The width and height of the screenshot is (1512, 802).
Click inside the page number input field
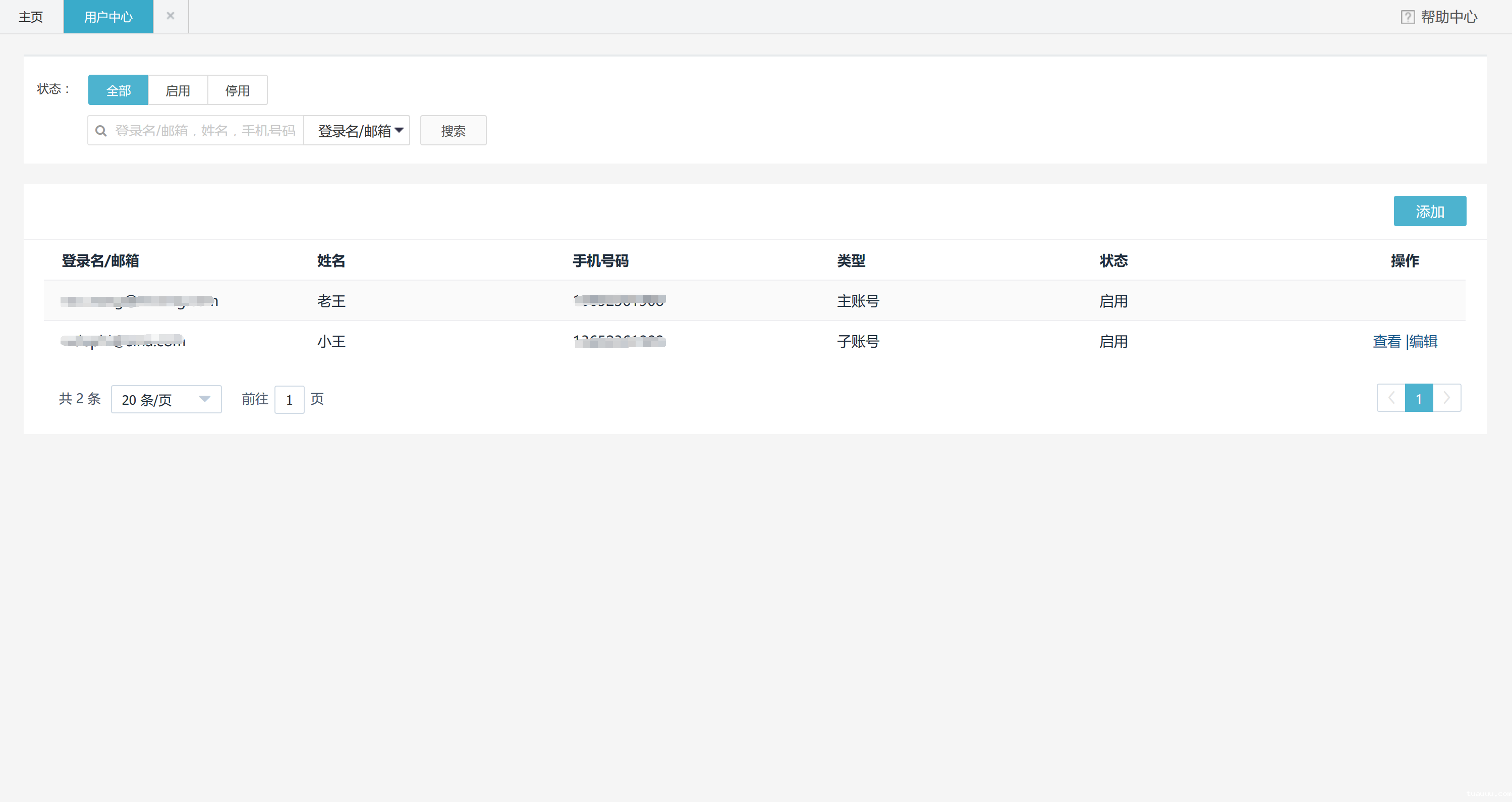(290, 399)
